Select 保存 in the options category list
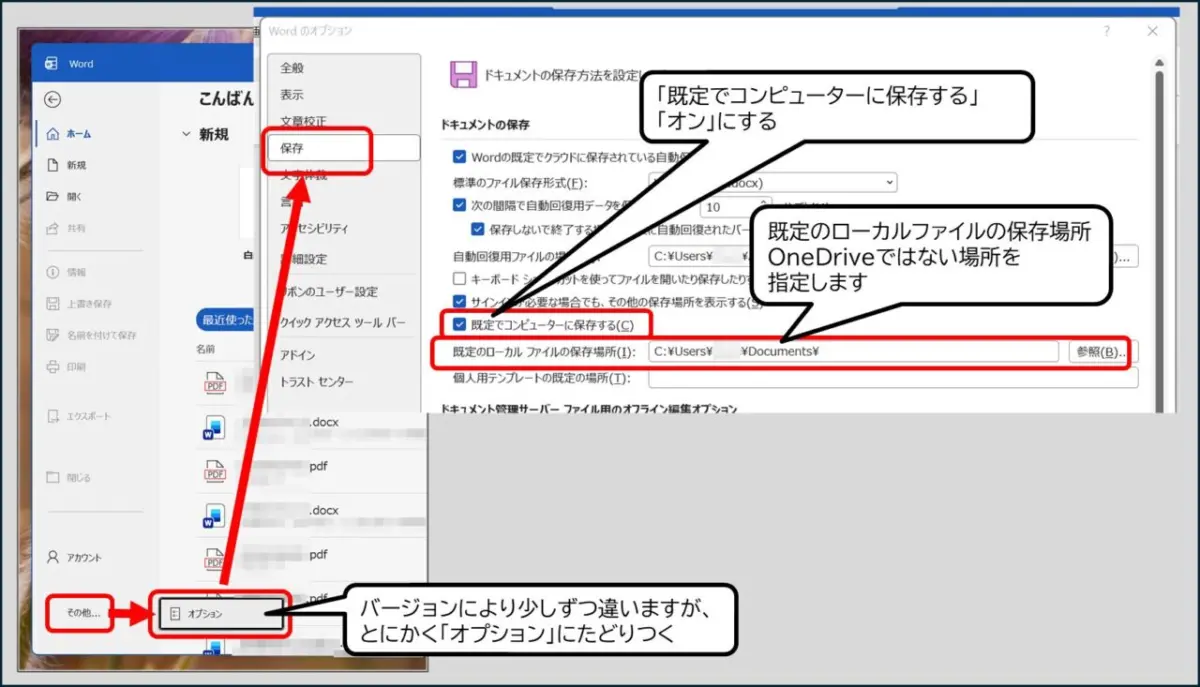 (344, 148)
